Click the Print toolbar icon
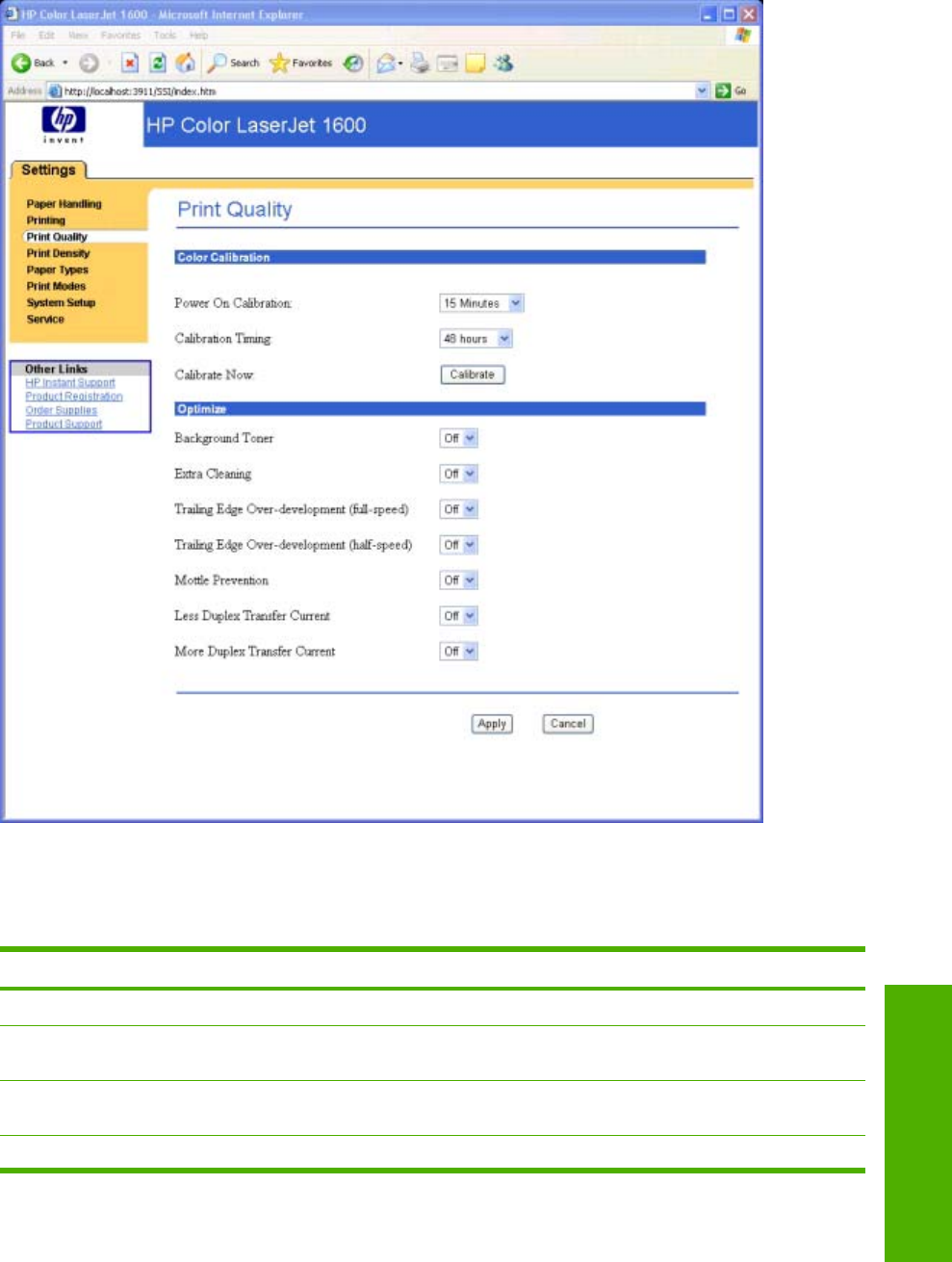 419,64
